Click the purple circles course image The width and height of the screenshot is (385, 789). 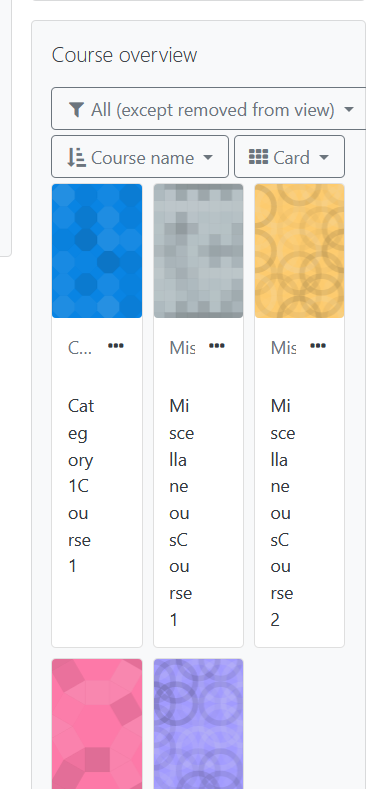tap(198, 724)
